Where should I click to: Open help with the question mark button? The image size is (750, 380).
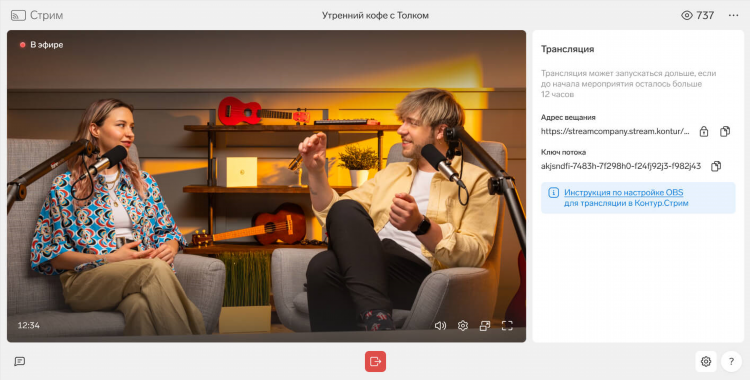[x=731, y=361]
